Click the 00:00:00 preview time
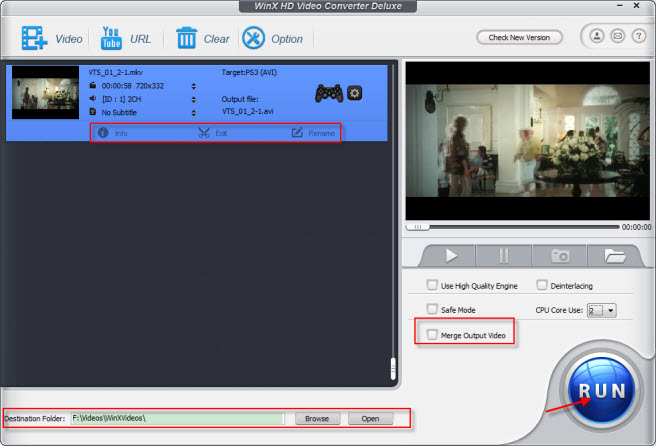Viewport: 656px width, 446px height. point(636,227)
